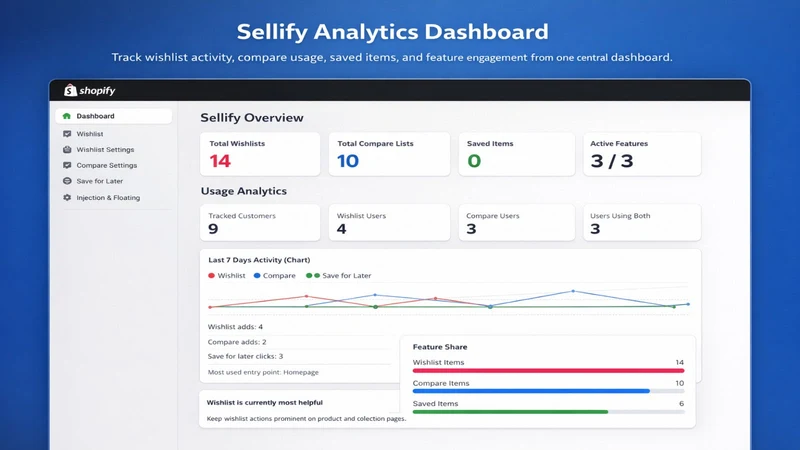Click the Compare Users card

click(516, 222)
